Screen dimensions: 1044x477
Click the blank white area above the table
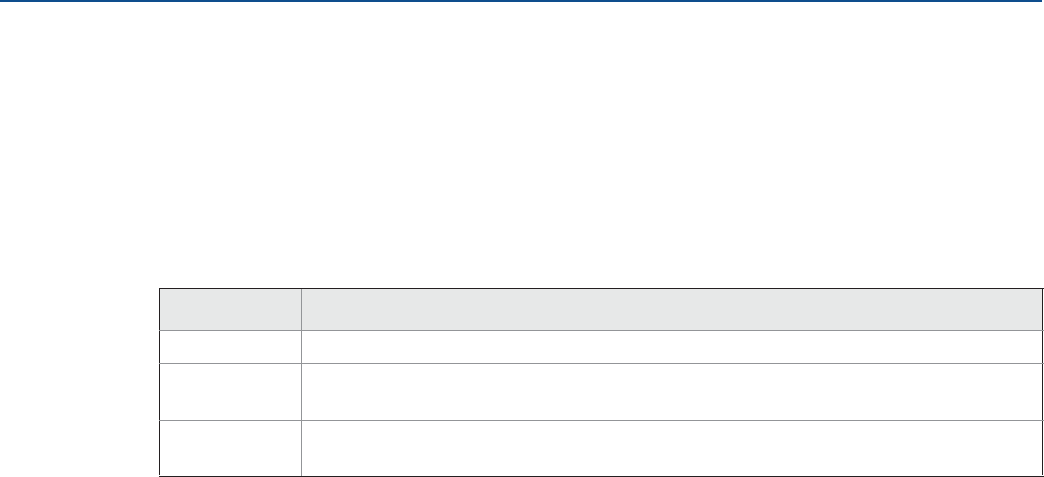(x=522, y=150)
